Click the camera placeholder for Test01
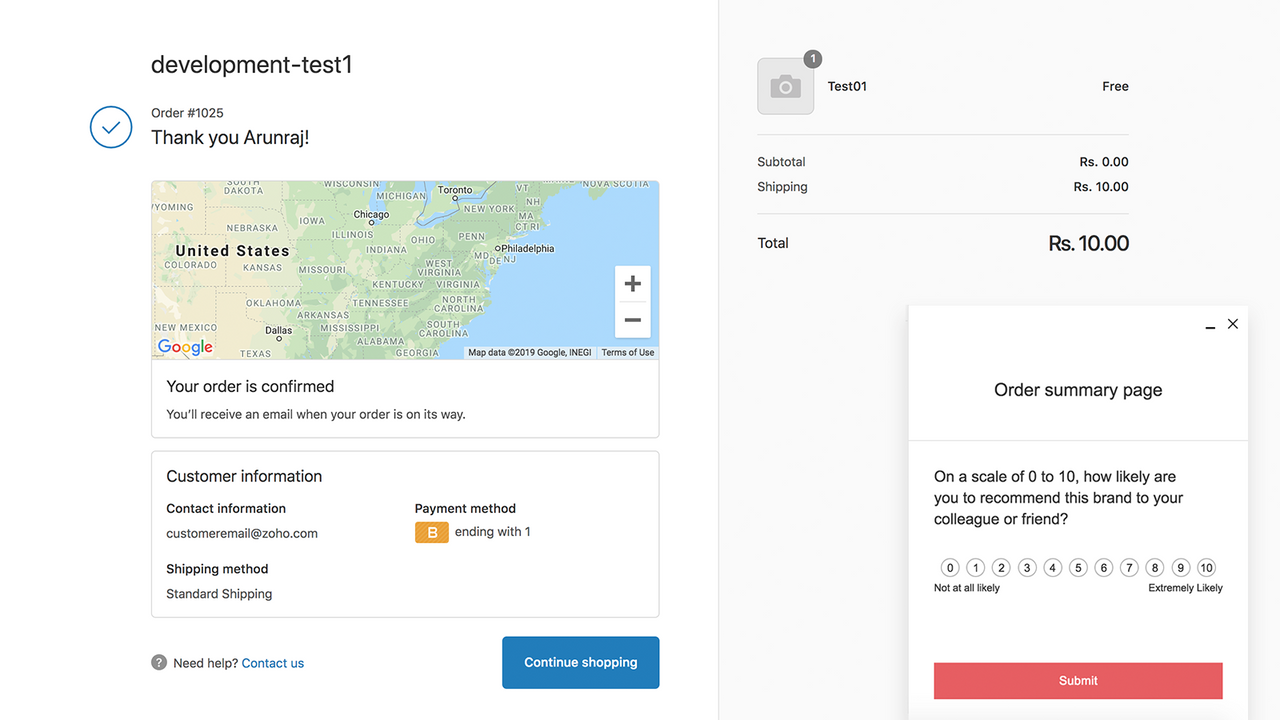Image resolution: width=1280 pixels, height=720 pixels. tap(785, 86)
